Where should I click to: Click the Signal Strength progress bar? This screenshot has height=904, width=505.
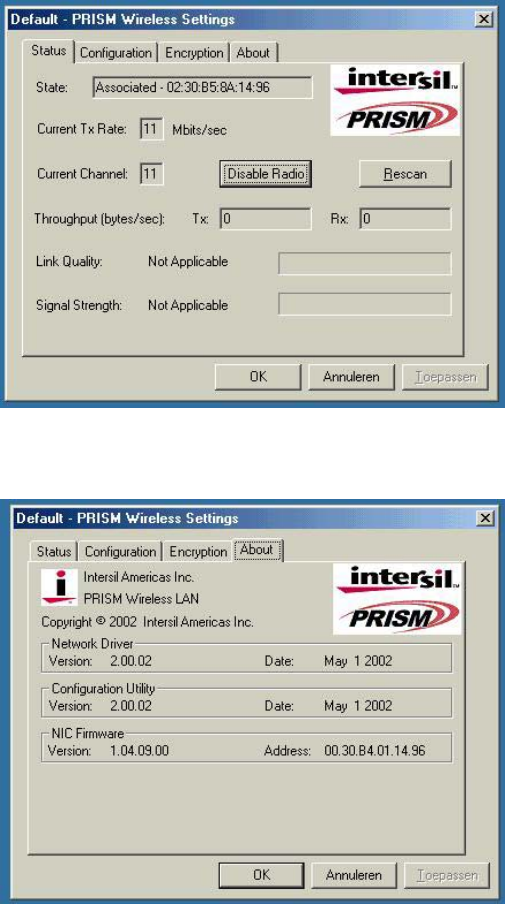tap(365, 304)
